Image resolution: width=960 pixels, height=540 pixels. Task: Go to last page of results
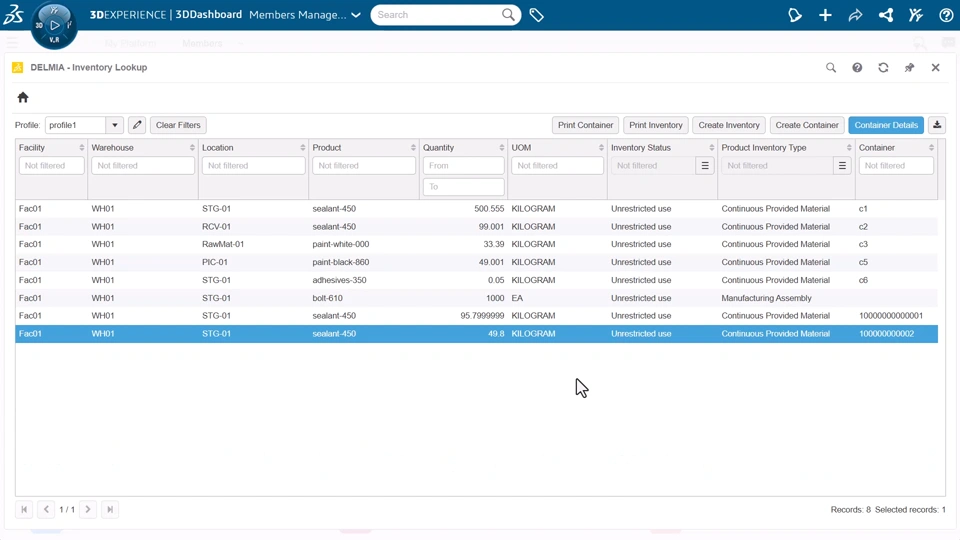coord(110,509)
